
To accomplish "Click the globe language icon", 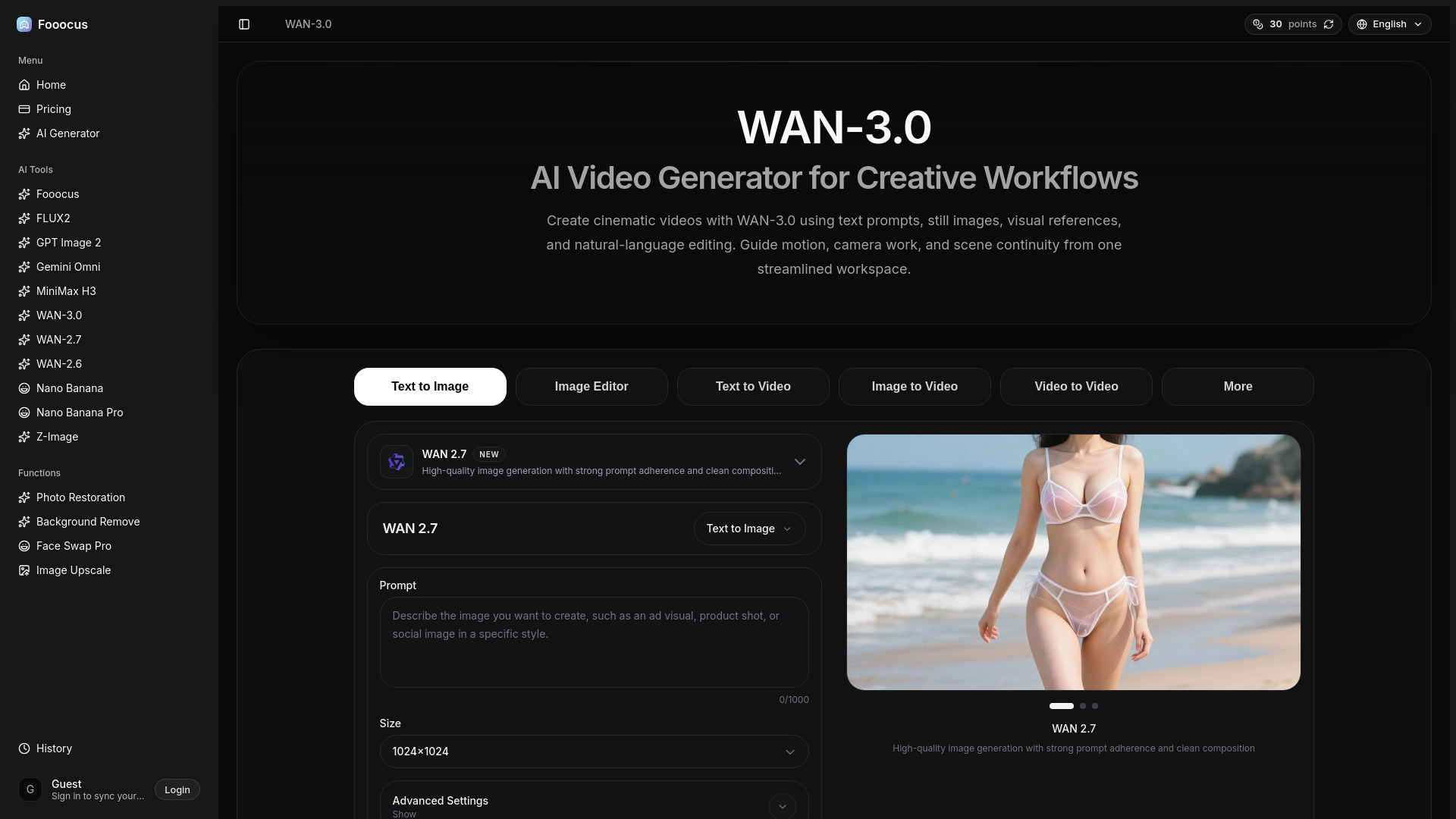I will tap(1362, 24).
